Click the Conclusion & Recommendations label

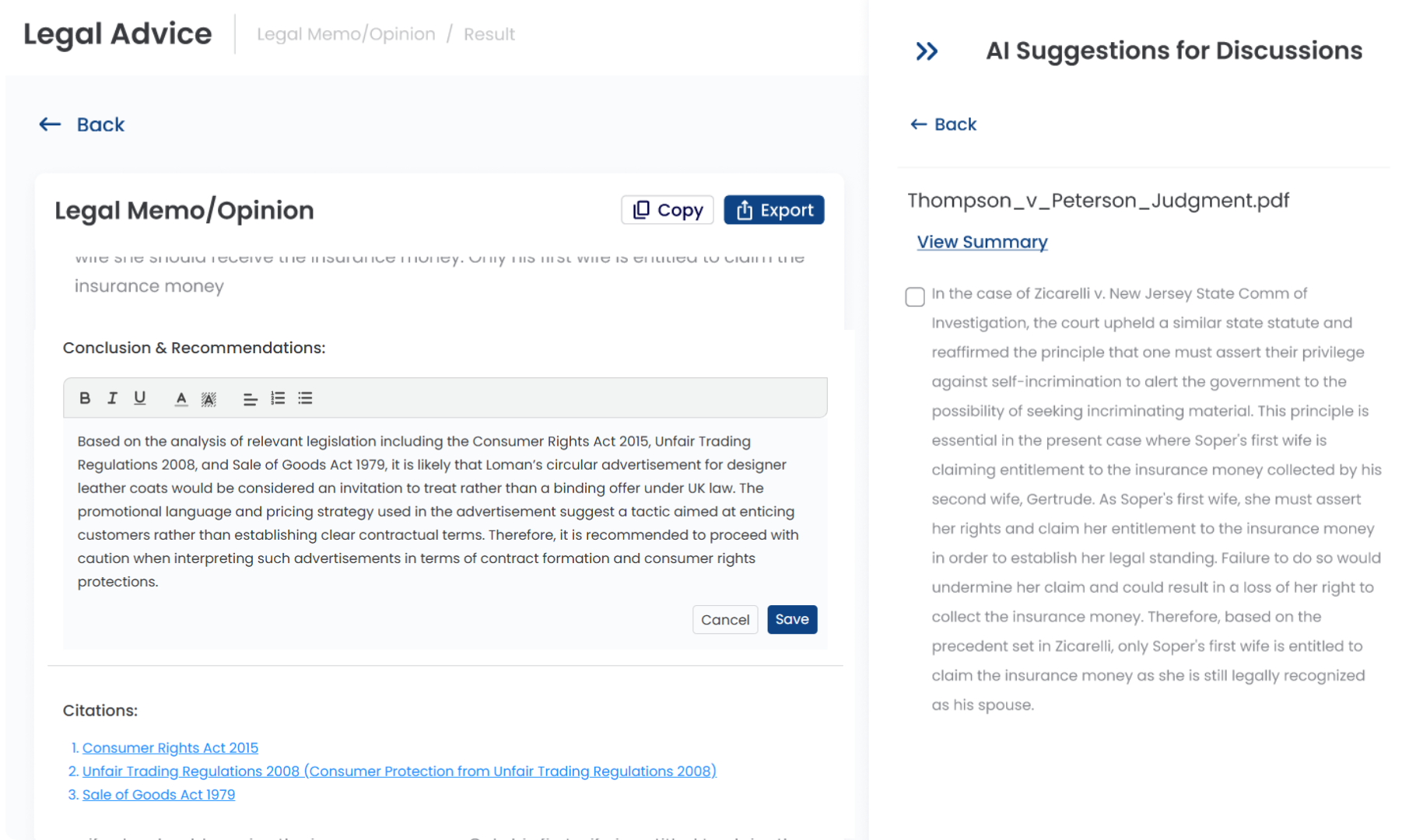point(194,348)
